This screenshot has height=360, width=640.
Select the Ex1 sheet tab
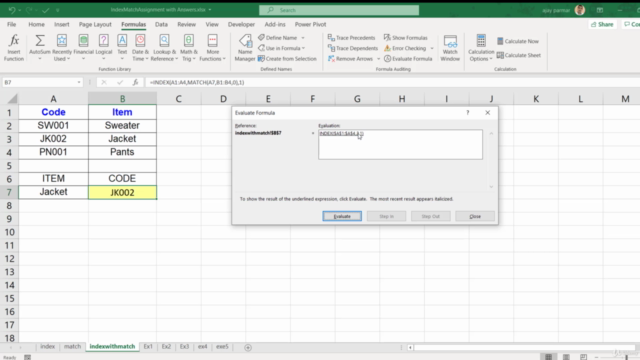click(x=148, y=347)
